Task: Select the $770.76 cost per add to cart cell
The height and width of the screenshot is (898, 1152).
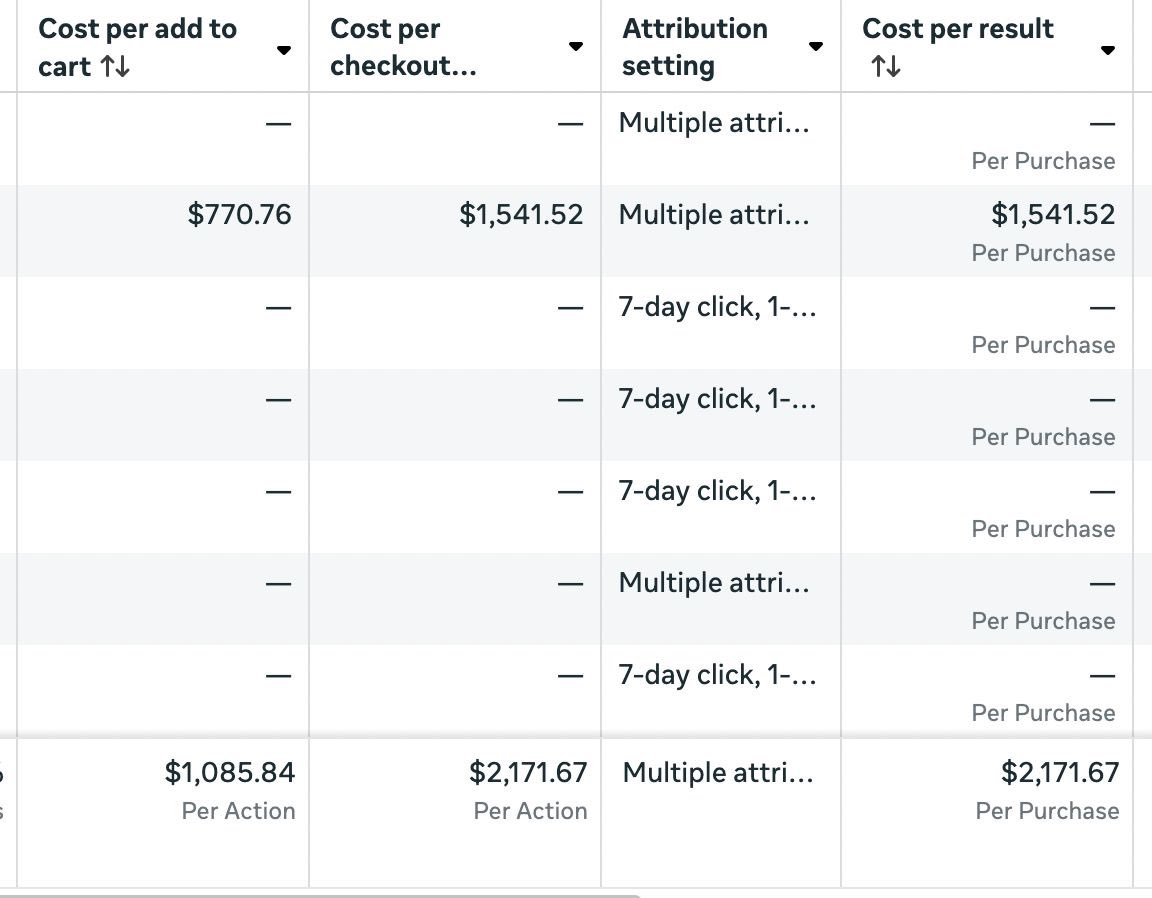Action: pos(240,214)
